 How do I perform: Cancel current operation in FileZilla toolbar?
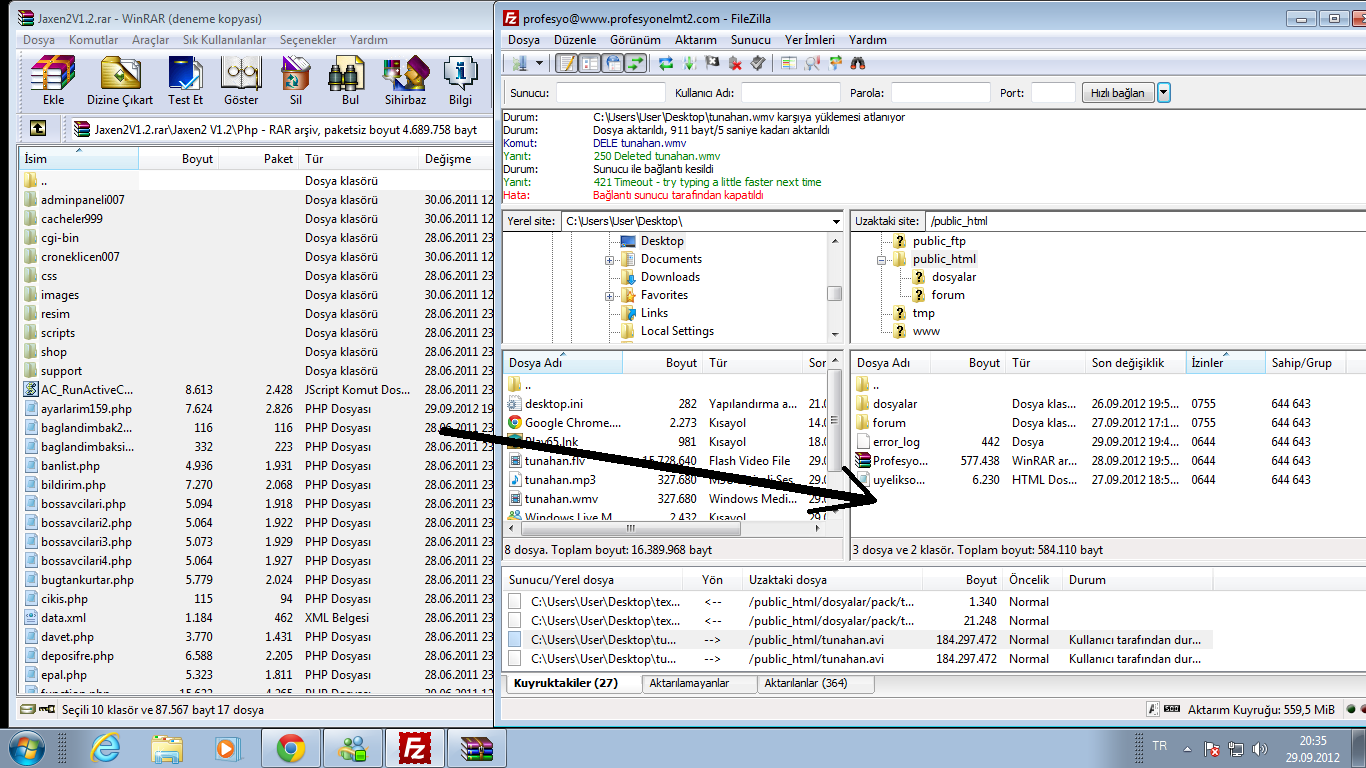(x=713, y=63)
